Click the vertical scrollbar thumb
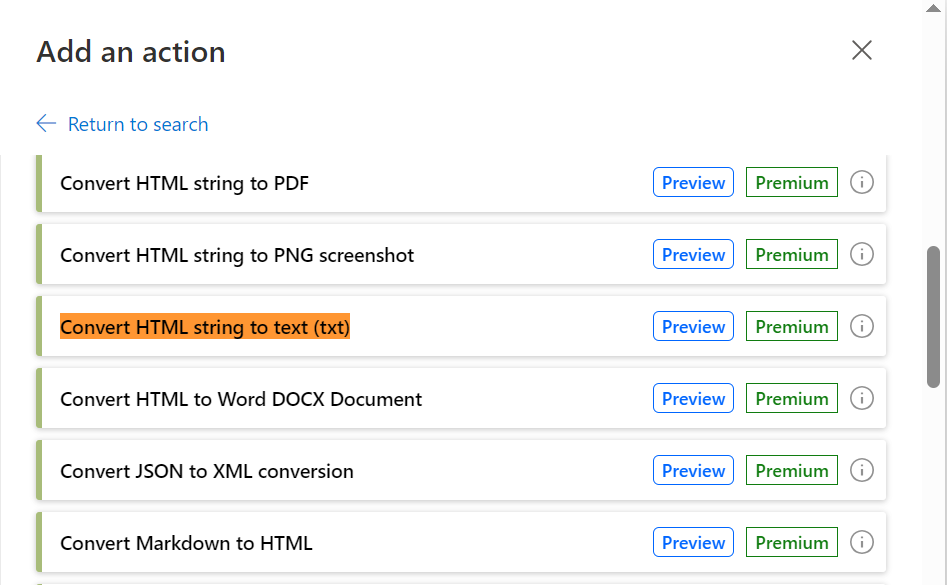Viewport: 947px width, 585px height. point(933,316)
